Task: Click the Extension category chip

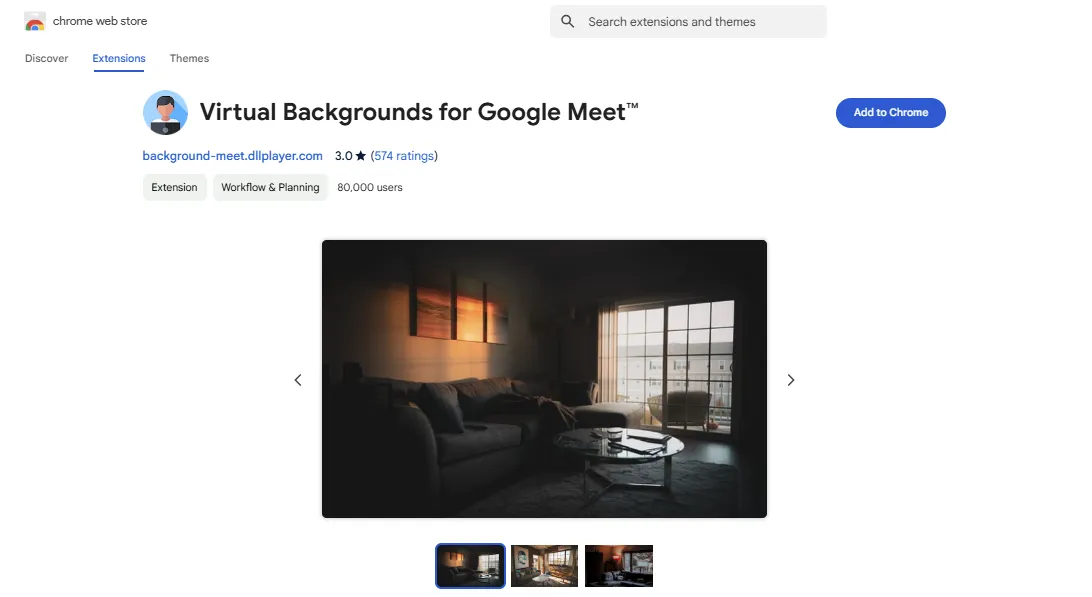Action: [x=175, y=187]
